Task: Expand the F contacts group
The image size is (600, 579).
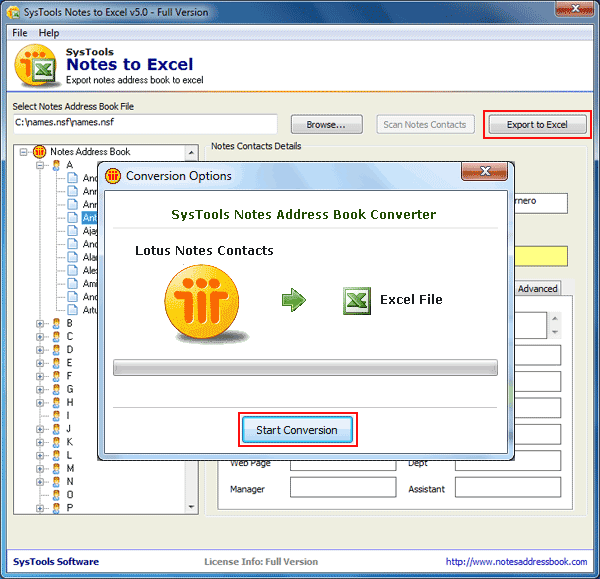Action: click(40, 376)
